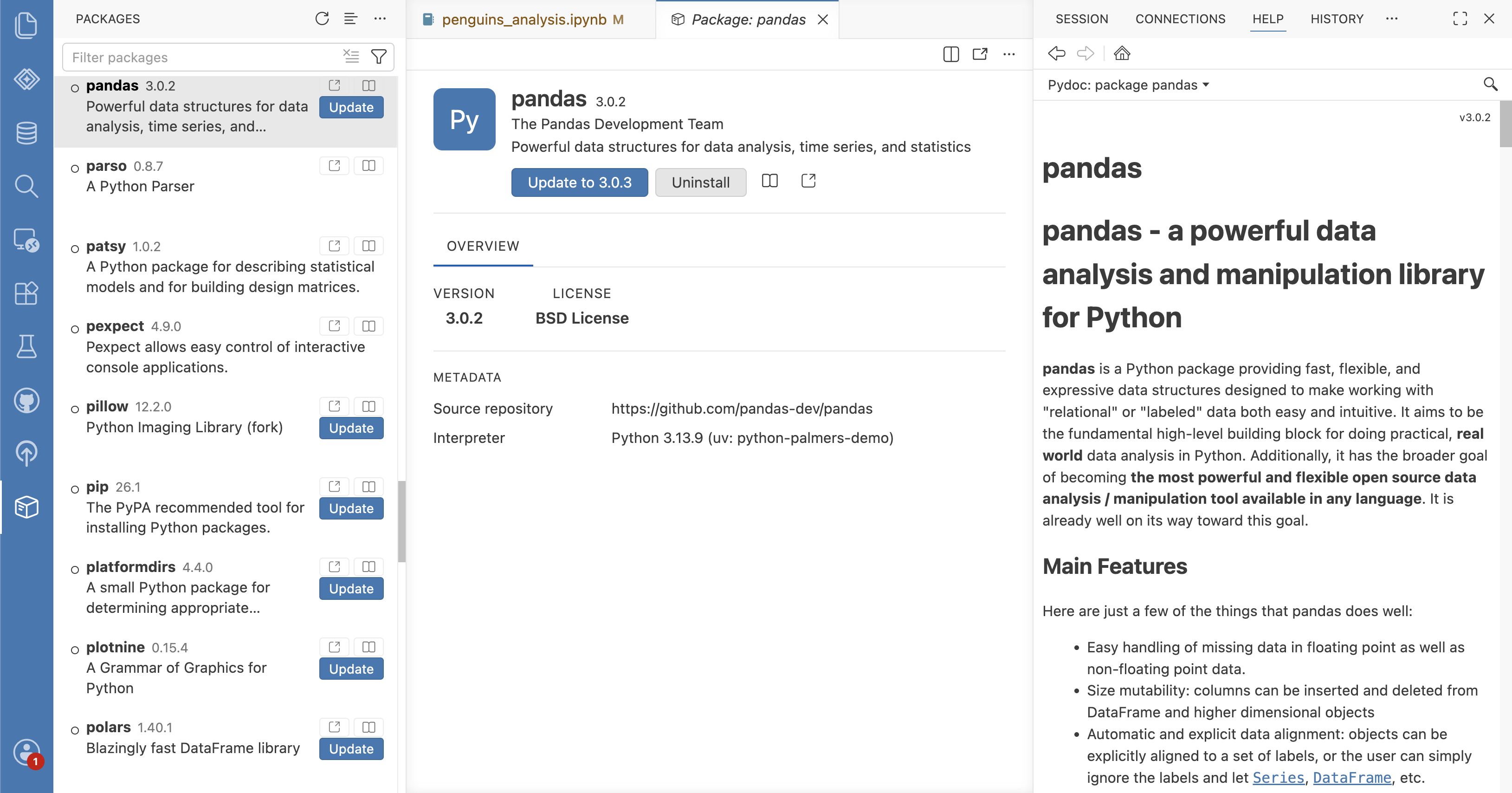Go forward in Help pane

[1086, 53]
